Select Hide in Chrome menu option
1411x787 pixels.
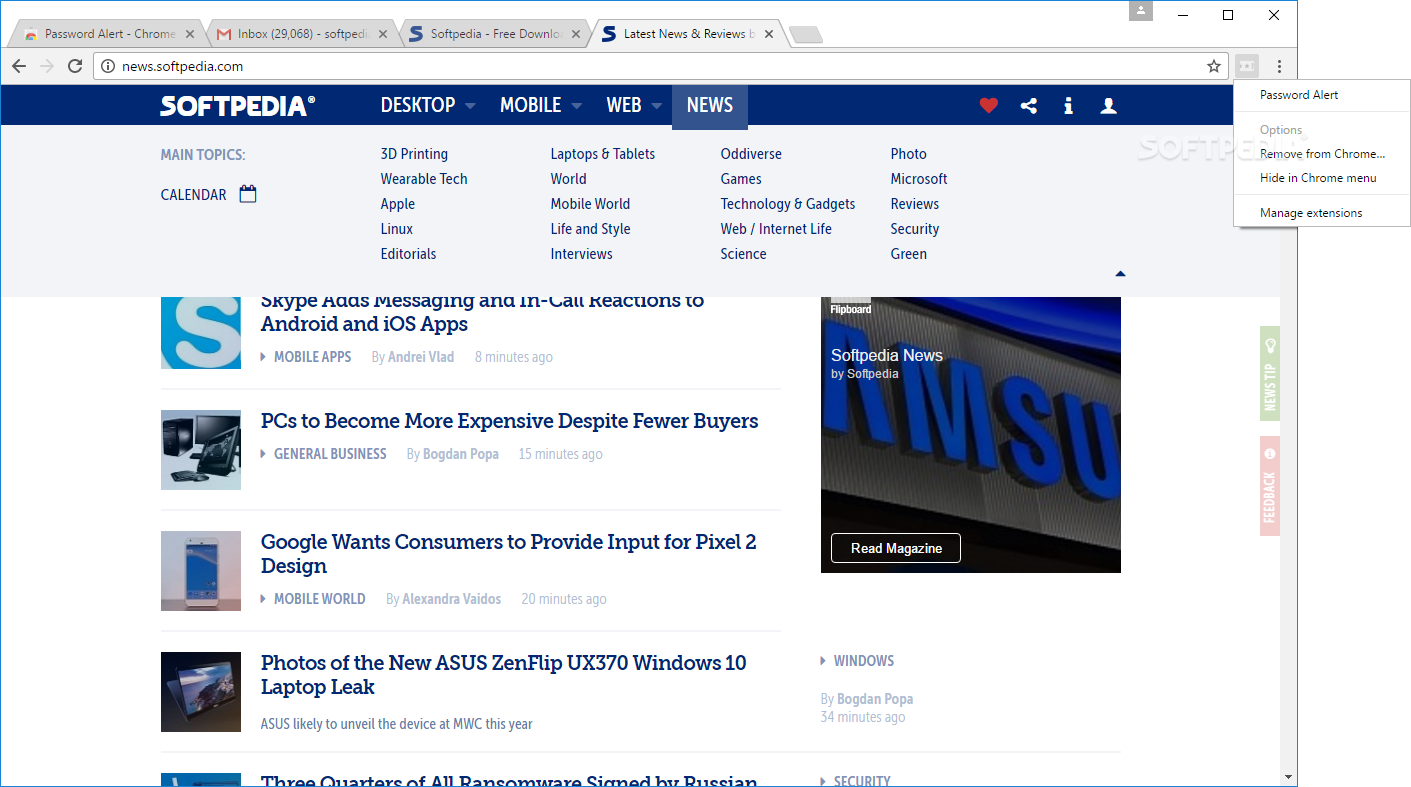[x=1322, y=178]
